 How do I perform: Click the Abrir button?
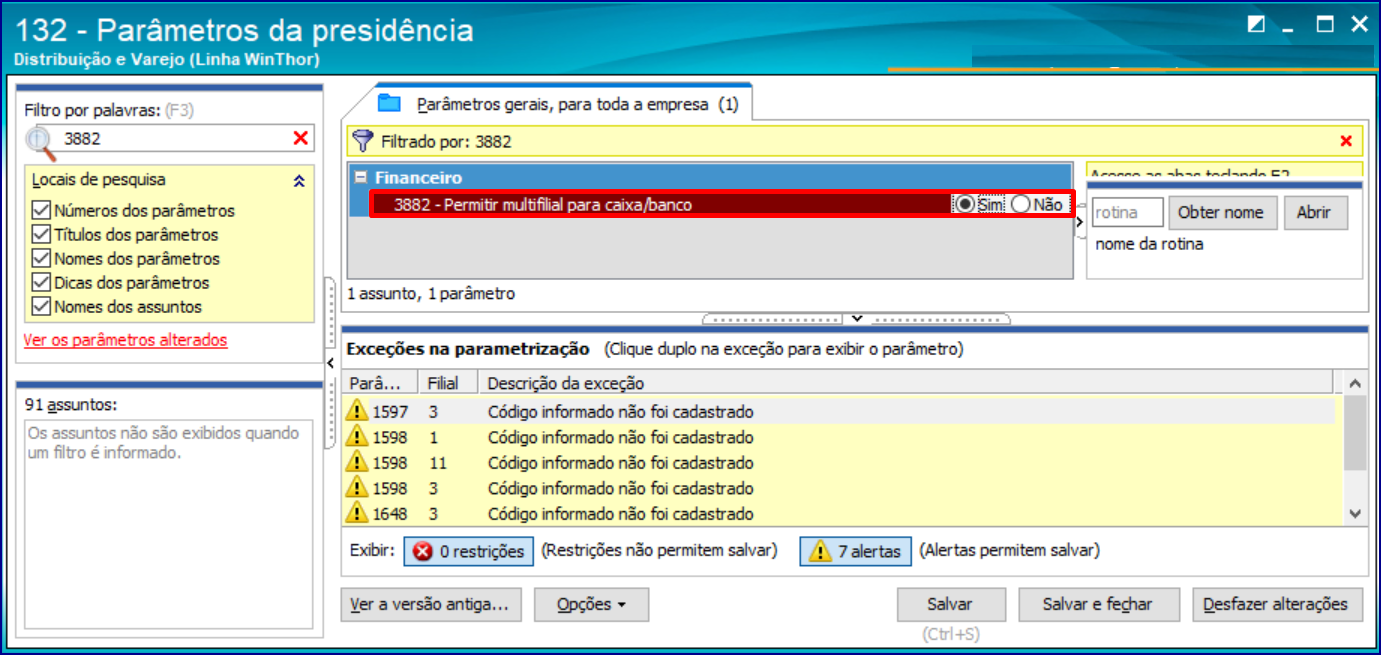1314,213
